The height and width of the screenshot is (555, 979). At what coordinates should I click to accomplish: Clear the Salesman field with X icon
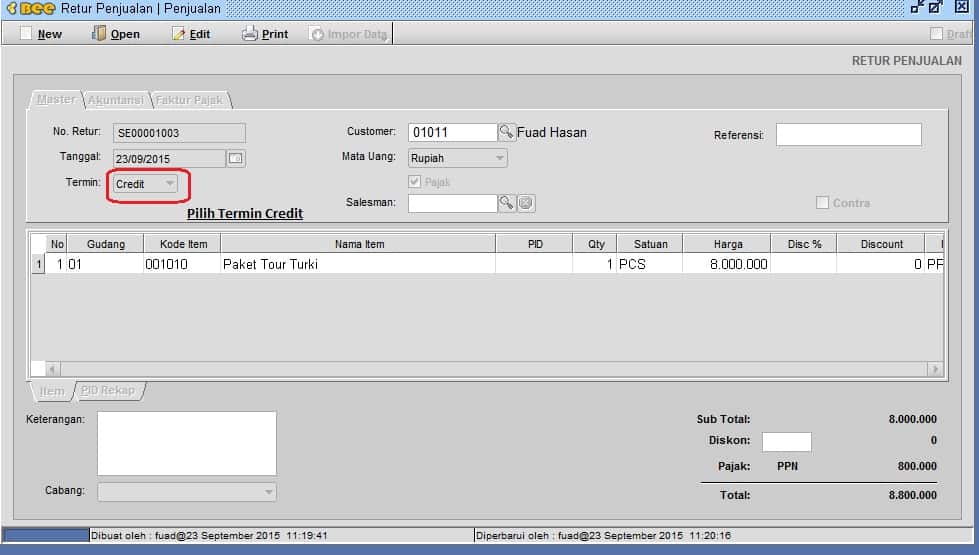(x=526, y=203)
